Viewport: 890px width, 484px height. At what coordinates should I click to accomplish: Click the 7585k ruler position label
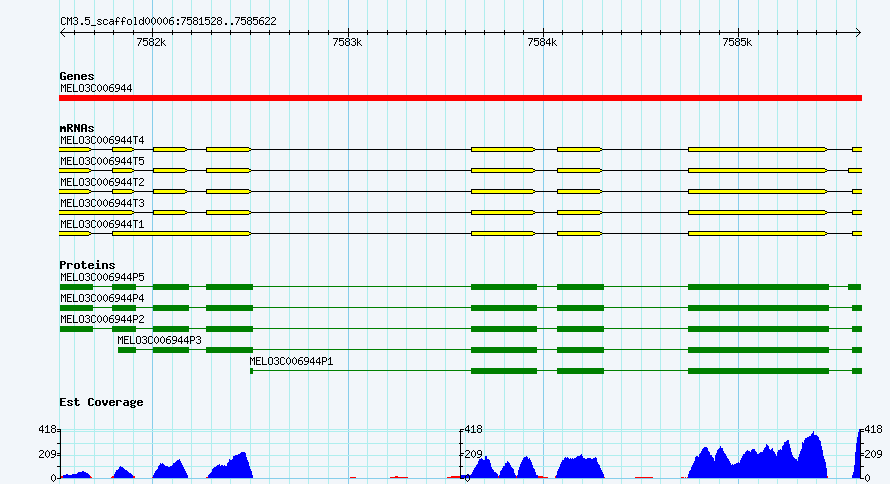pyautogui.click(x=737, y=43)
